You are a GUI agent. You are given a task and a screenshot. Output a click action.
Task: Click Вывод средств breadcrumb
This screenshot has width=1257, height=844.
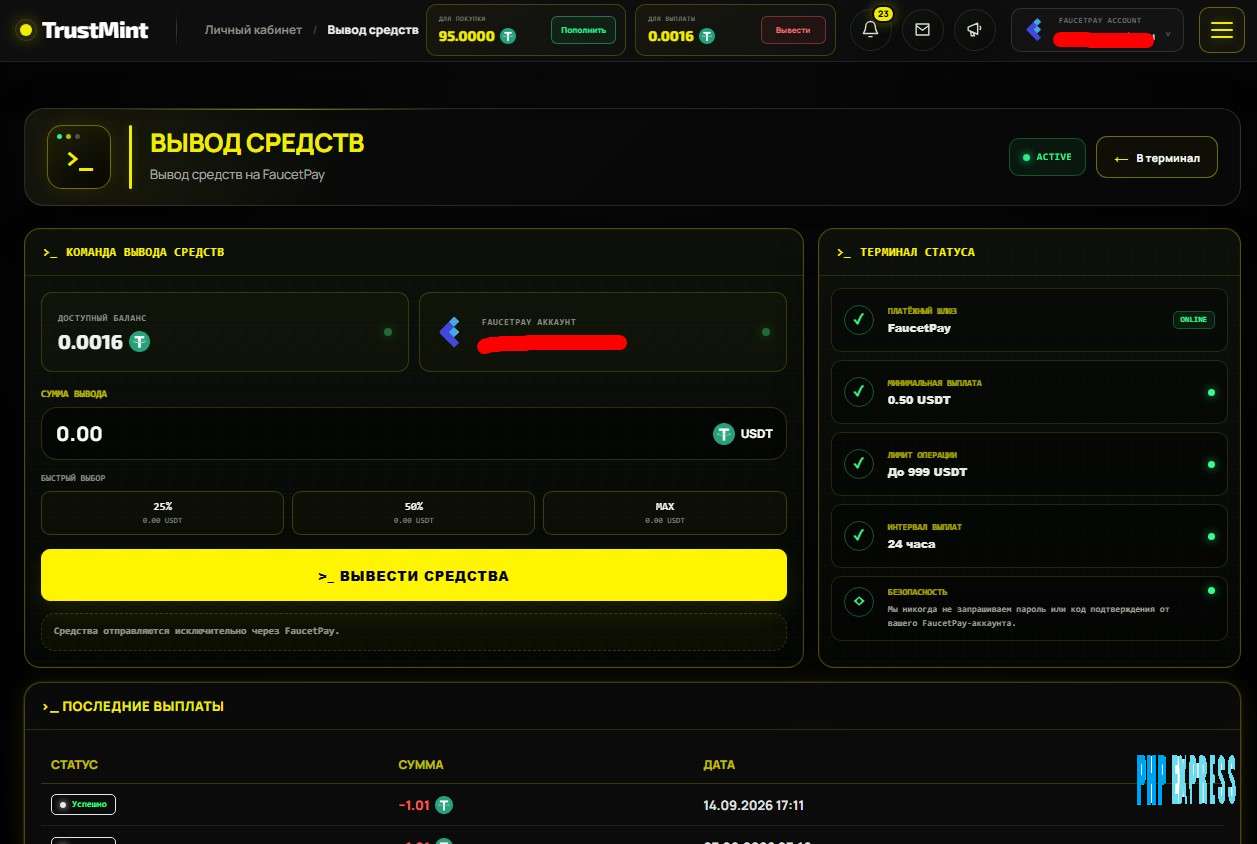point(373,30)
